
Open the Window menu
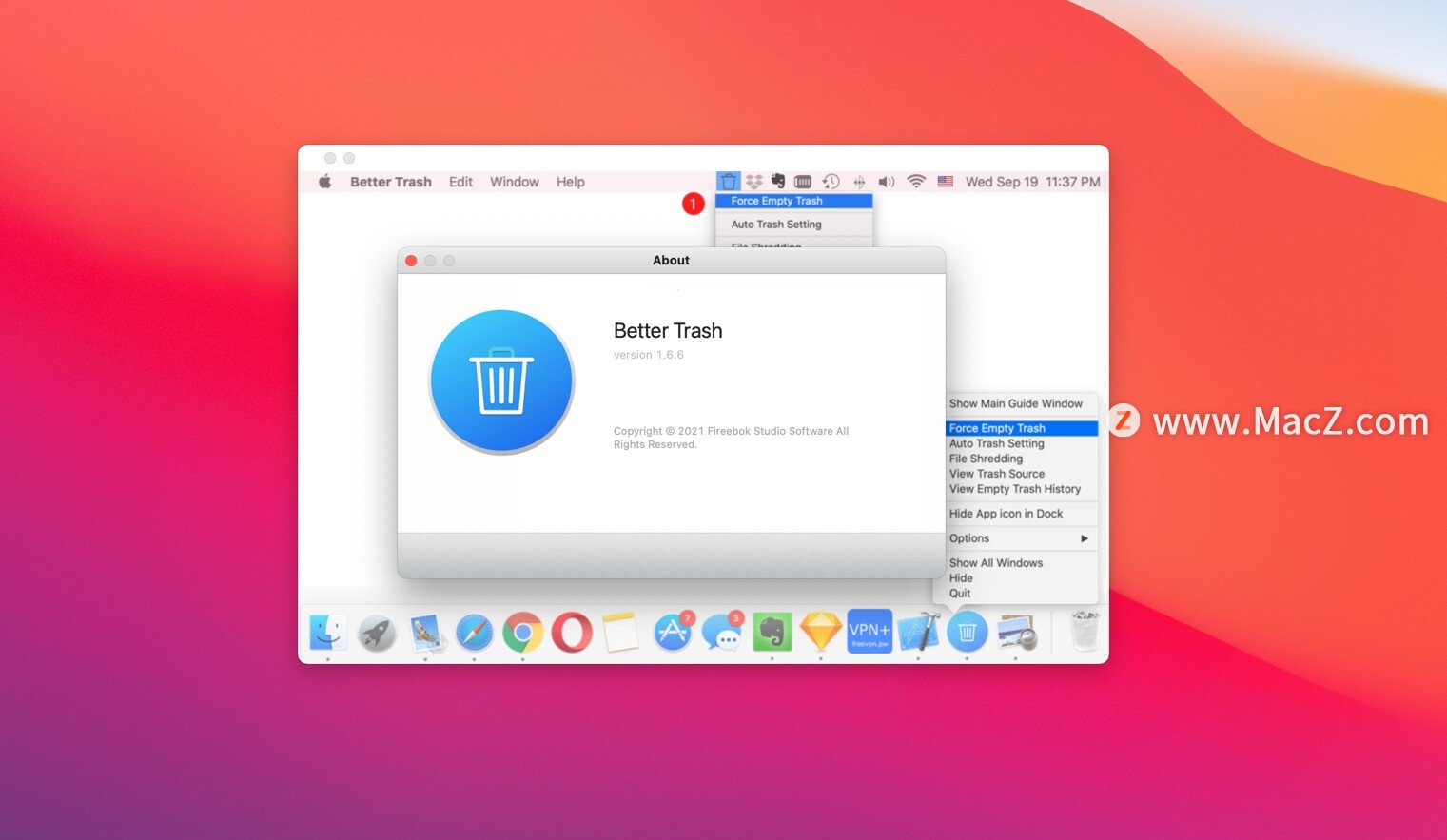coord(515,182)
